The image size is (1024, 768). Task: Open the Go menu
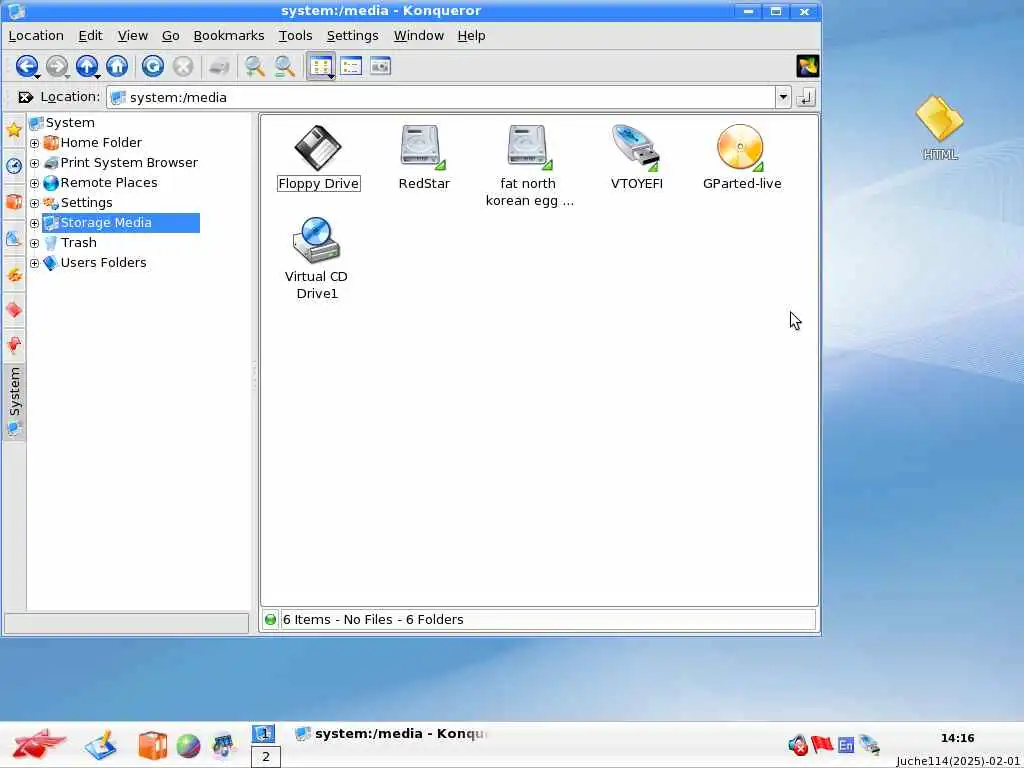(x=170, y=36)
